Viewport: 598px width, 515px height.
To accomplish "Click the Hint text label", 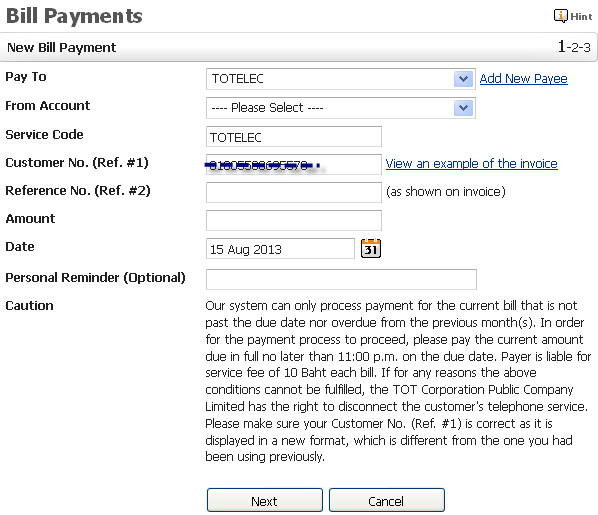I will (x=581, y=16).
